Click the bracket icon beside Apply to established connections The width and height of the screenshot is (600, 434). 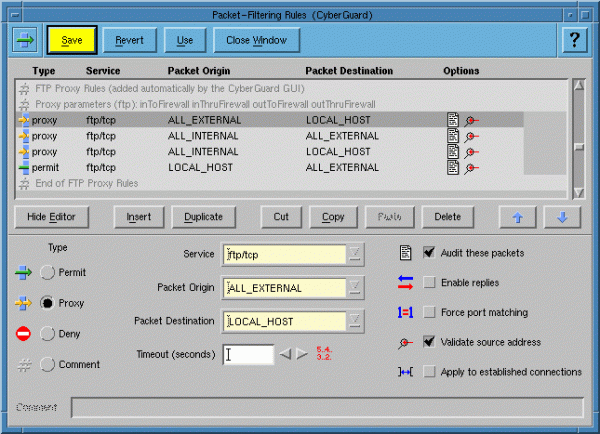405,372
